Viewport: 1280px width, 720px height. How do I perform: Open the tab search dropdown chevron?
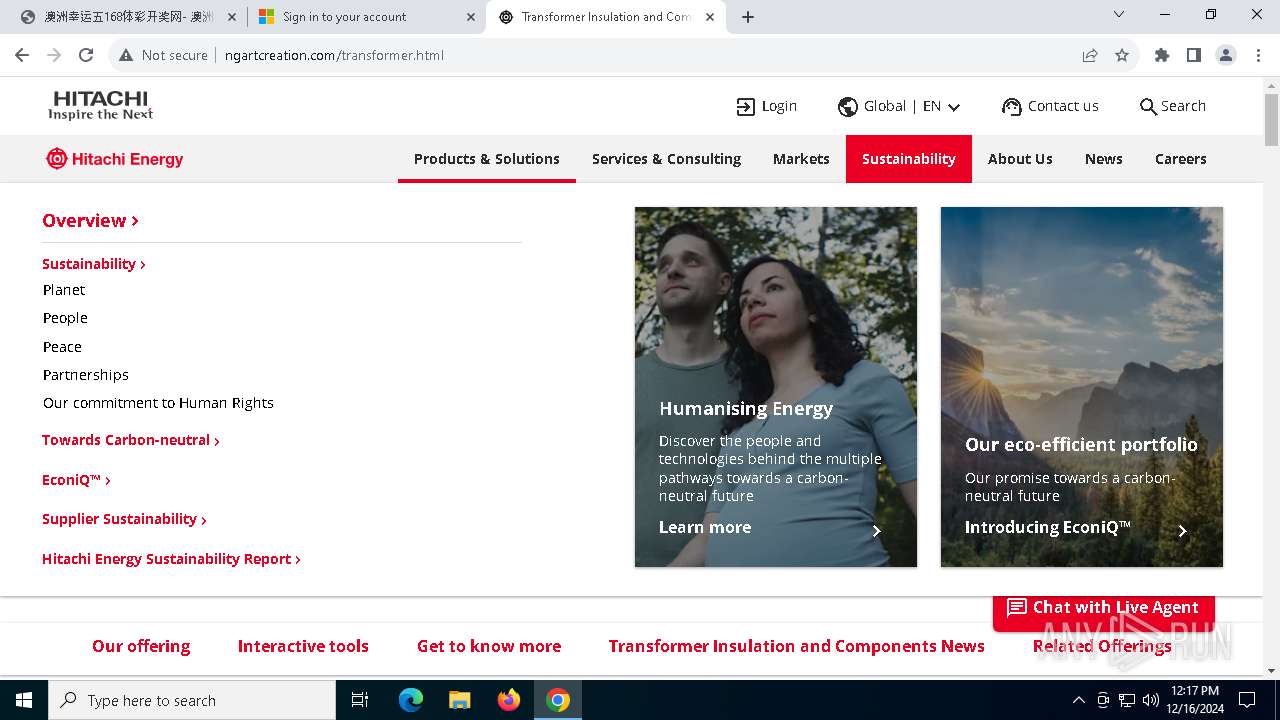(1119, 15)
